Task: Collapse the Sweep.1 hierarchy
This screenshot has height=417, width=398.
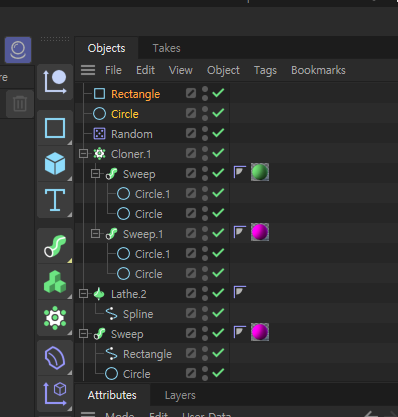Action: [95, 234]
